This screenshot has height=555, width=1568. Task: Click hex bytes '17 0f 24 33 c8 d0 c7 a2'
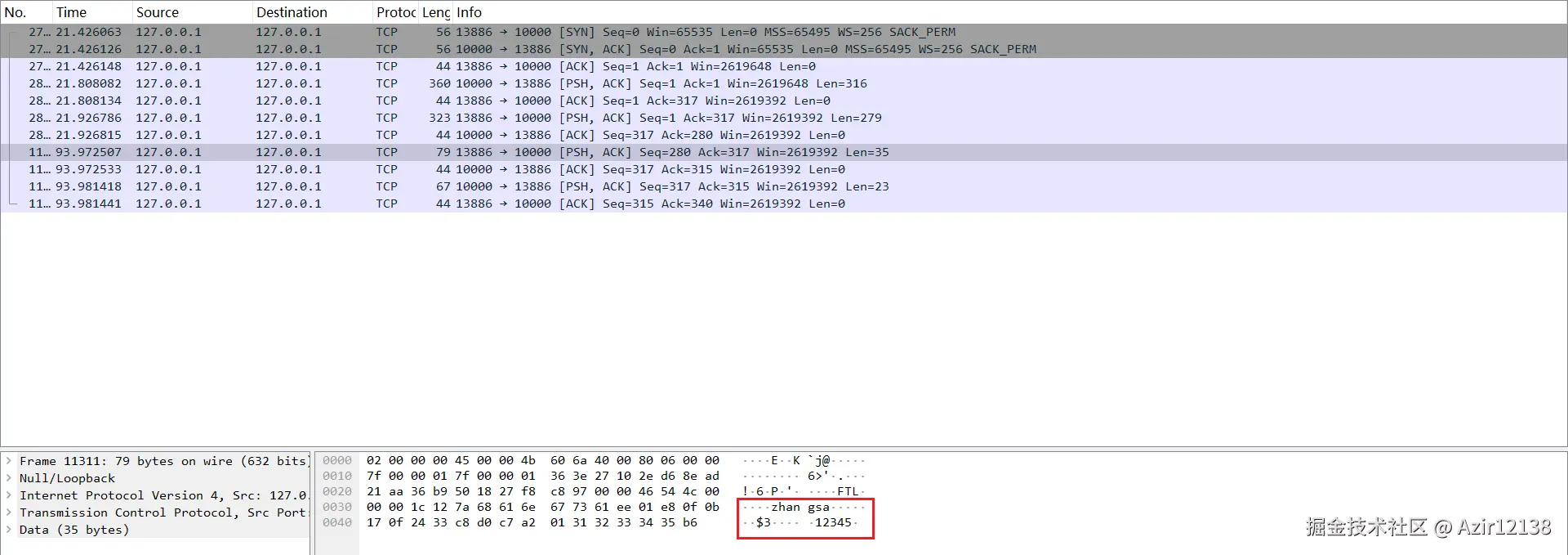pyautogui.click(x=451, y=522)
